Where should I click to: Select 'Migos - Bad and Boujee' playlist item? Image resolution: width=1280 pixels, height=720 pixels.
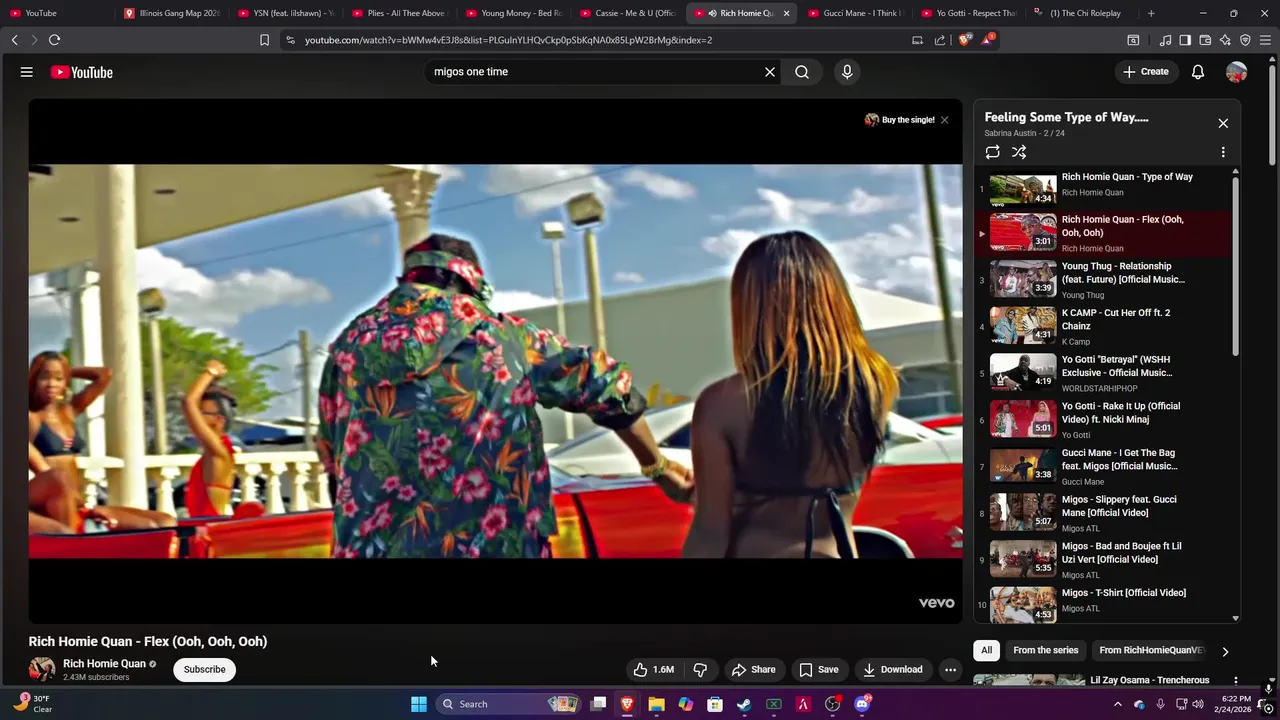click(x=1104, y=560)
